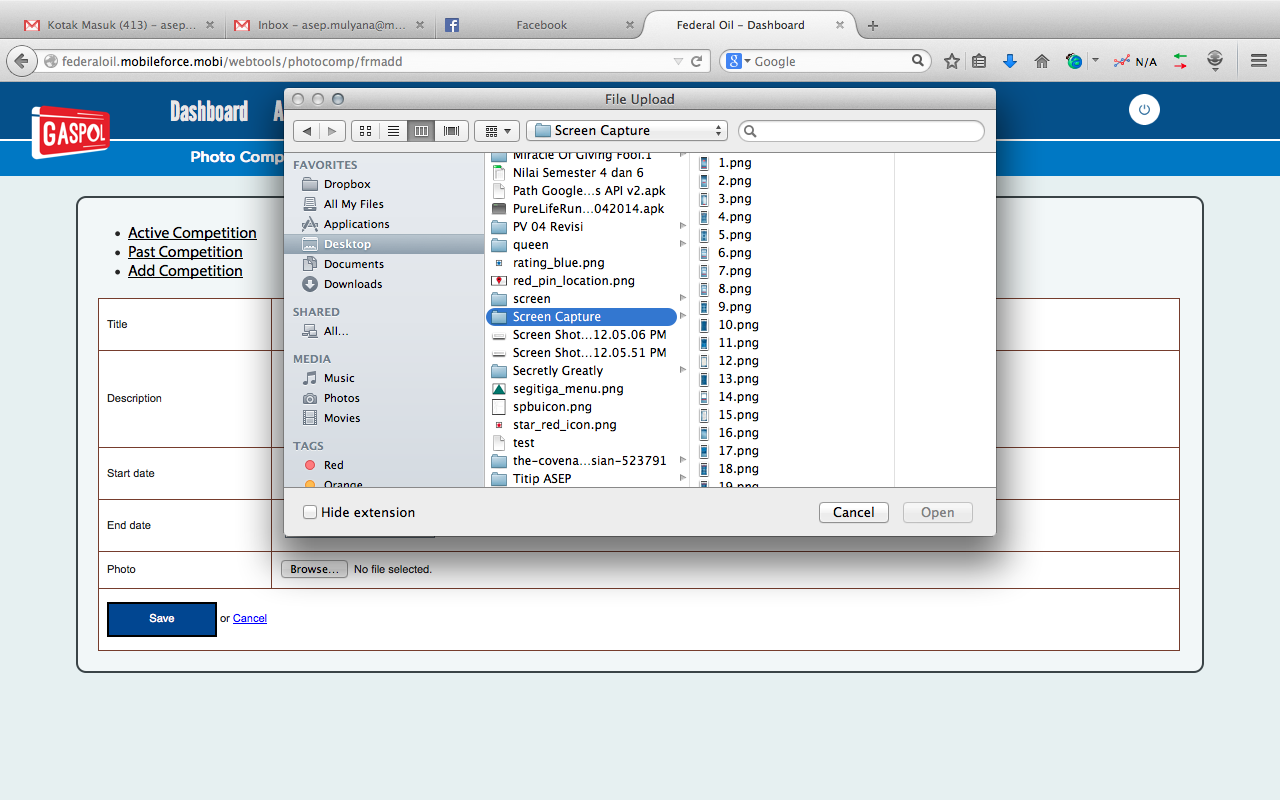Click the file dialog search field
1280x800 pixels.
[x=862, y=131]
